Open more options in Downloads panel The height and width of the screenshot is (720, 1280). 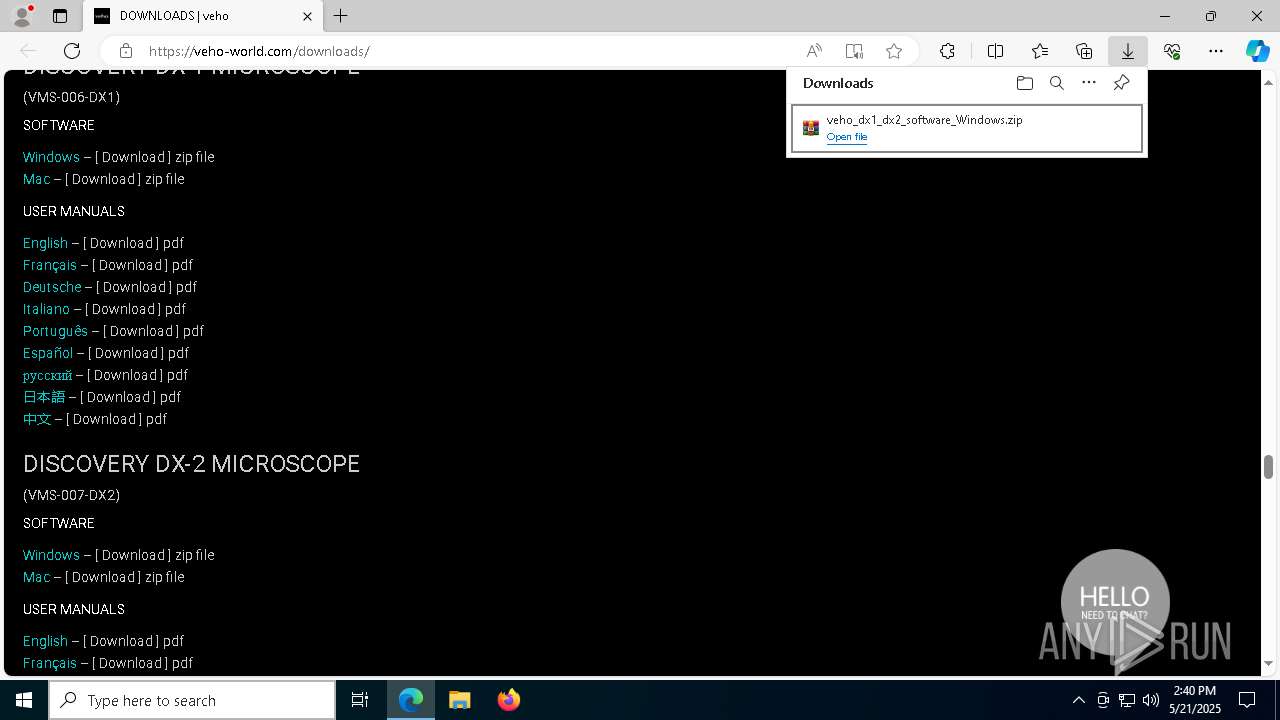1089,83
